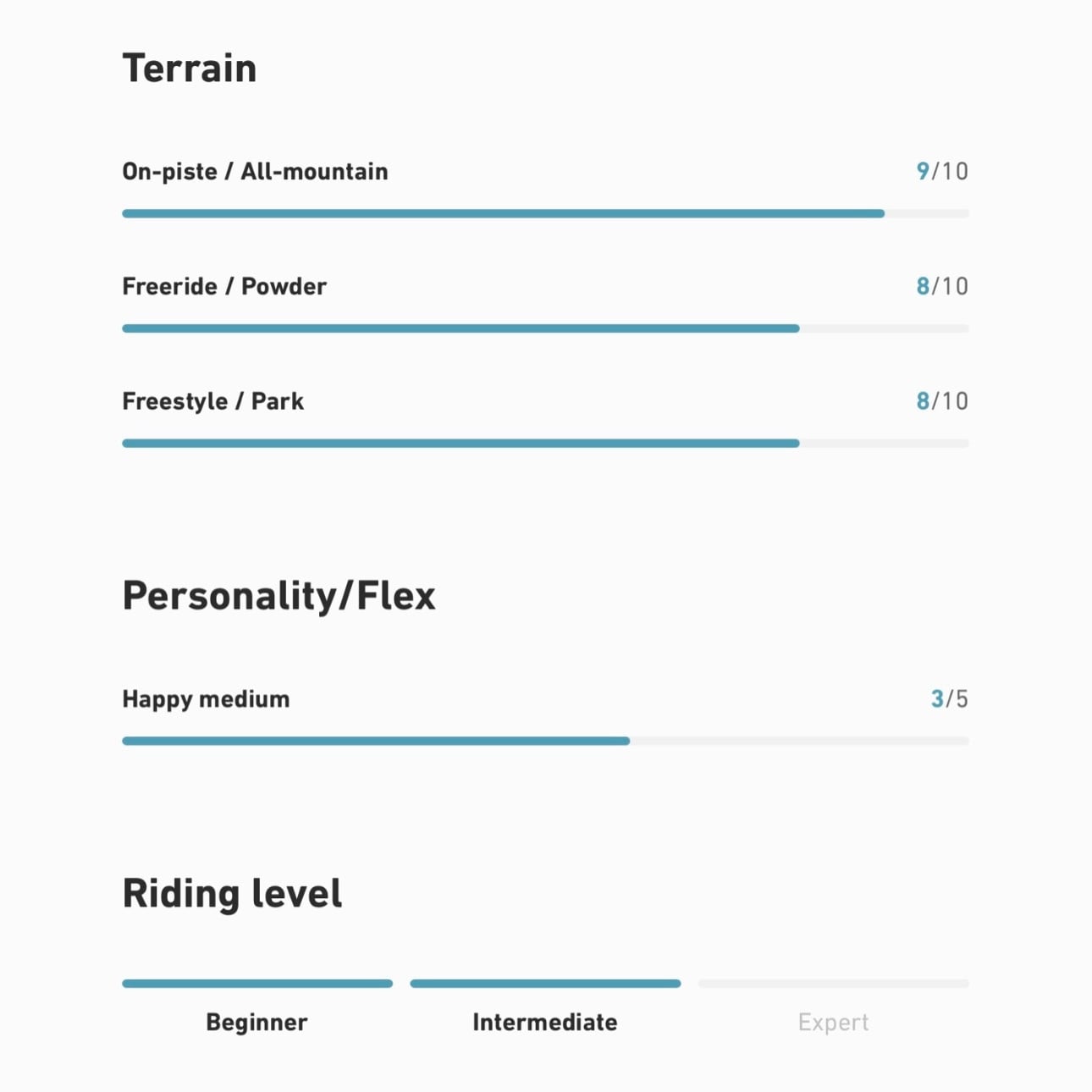The image size is (1092, 1092).
Task: Click the 9/10 score for On-piste
Action: click(x=941, y=171)
